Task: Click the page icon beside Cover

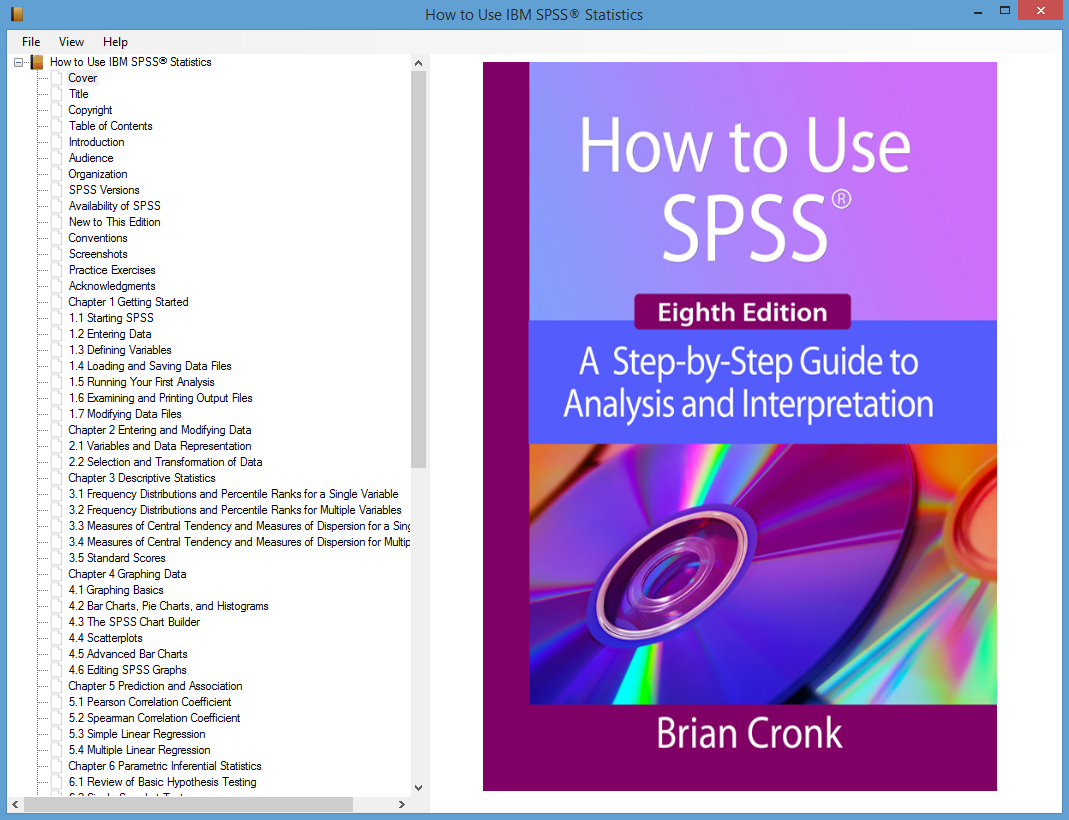Action: 57,78
